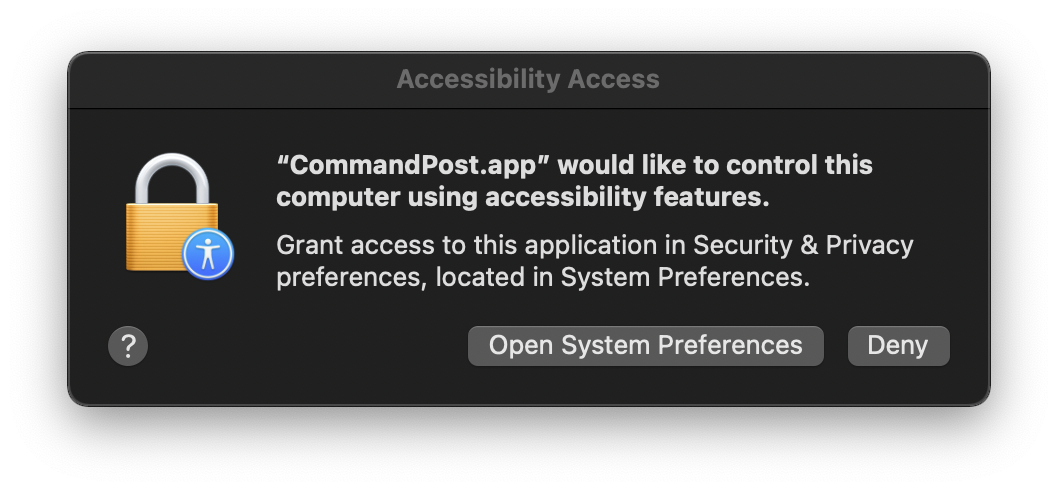
Task: Deny CommandPost accessibility access
Action: (898, 346)
